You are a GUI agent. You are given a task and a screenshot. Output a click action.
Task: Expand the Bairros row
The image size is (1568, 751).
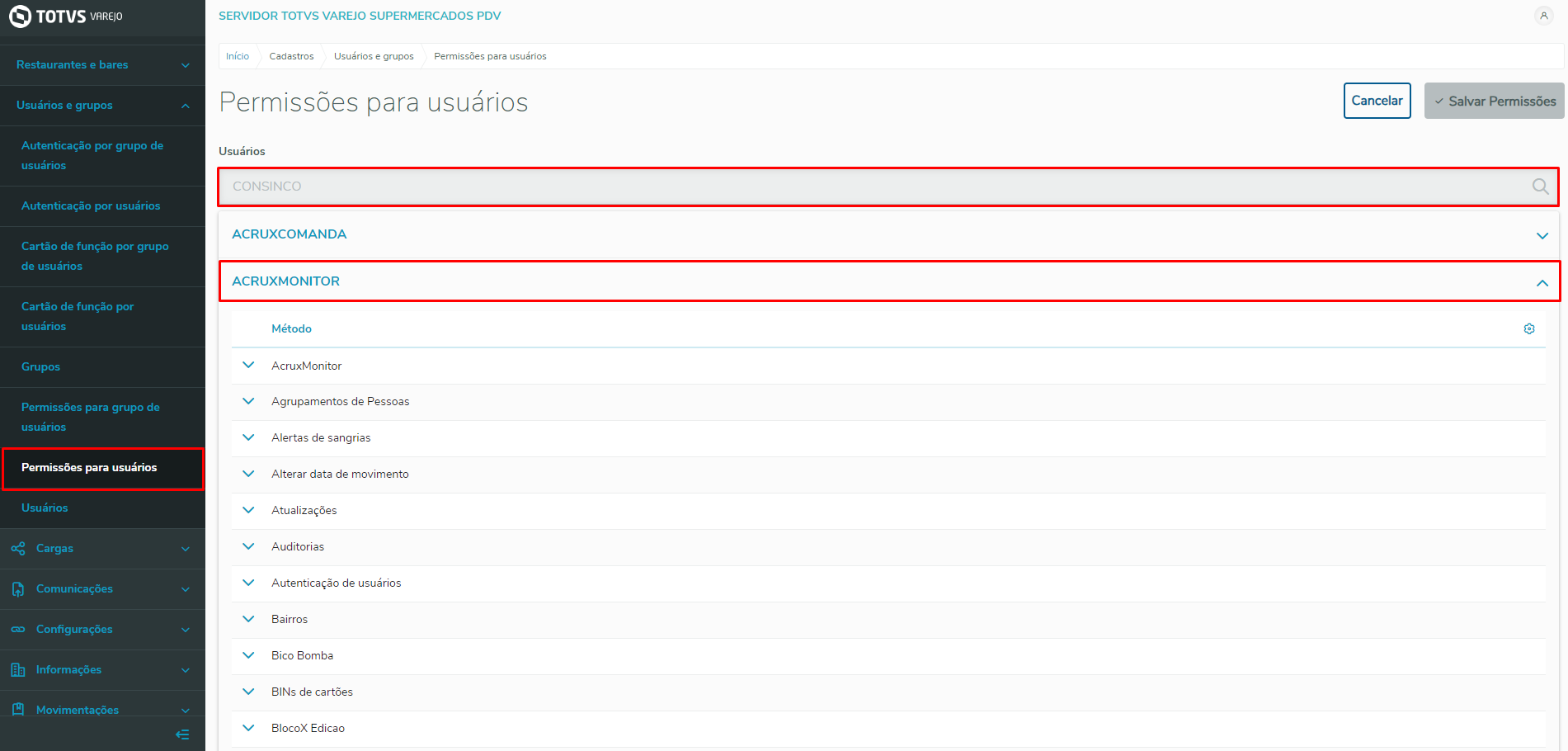(248, 619)
